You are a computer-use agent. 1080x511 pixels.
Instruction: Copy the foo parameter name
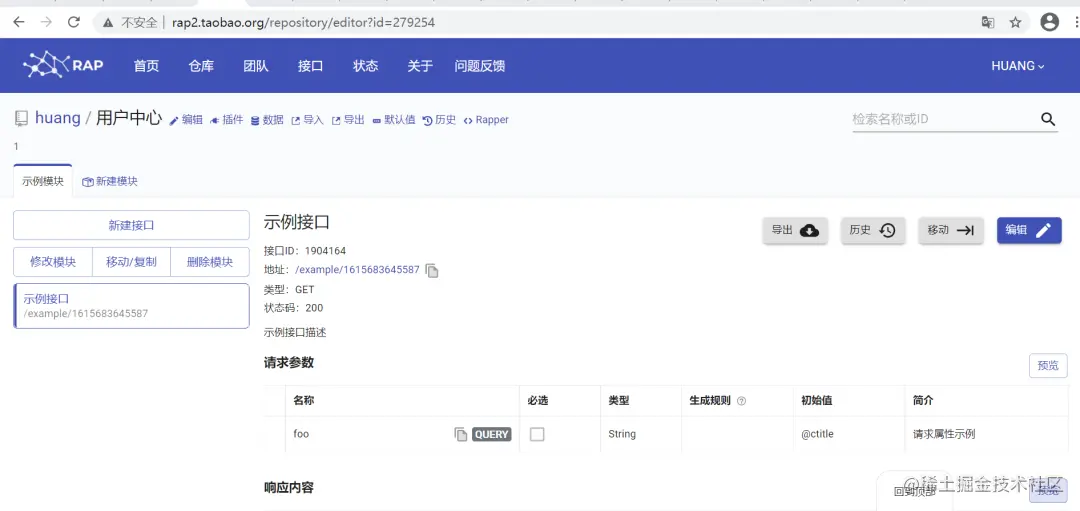click(460, 434)
